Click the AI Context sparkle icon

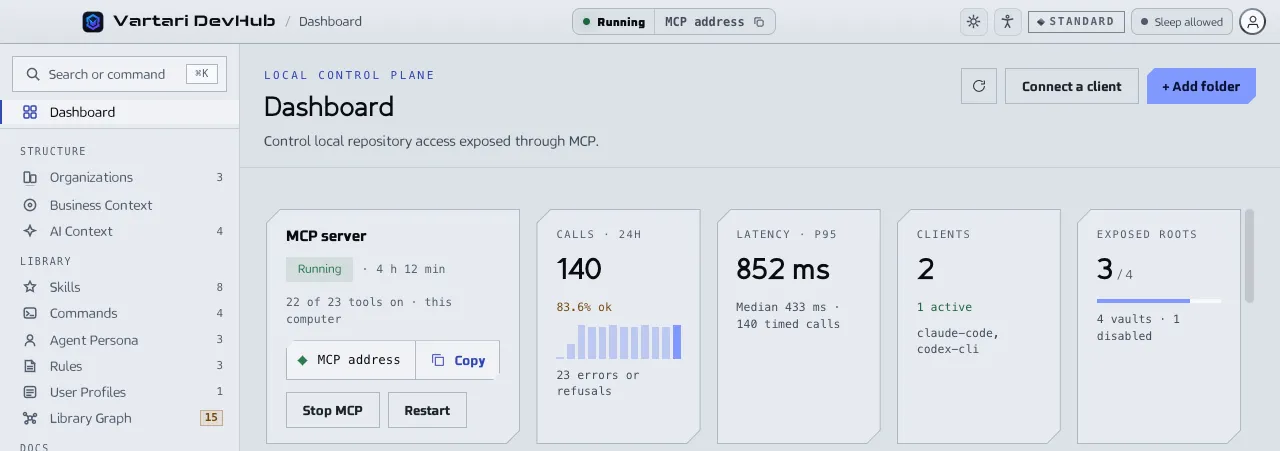coord(30,231)
